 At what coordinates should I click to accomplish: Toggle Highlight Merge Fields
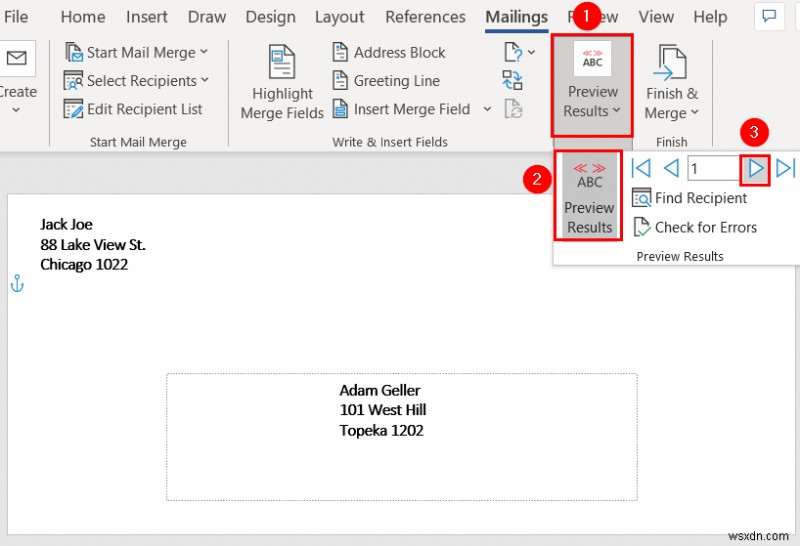[282, 82]
